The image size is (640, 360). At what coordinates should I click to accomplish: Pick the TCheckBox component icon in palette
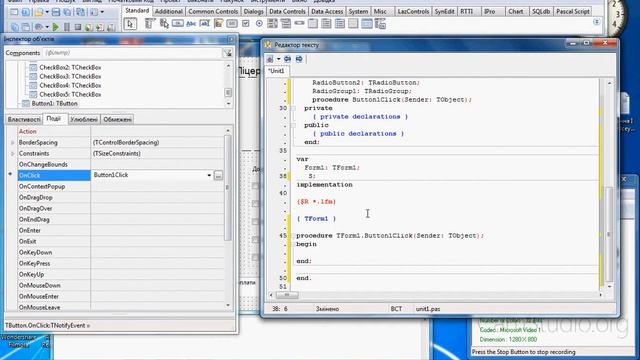(246, 24)
